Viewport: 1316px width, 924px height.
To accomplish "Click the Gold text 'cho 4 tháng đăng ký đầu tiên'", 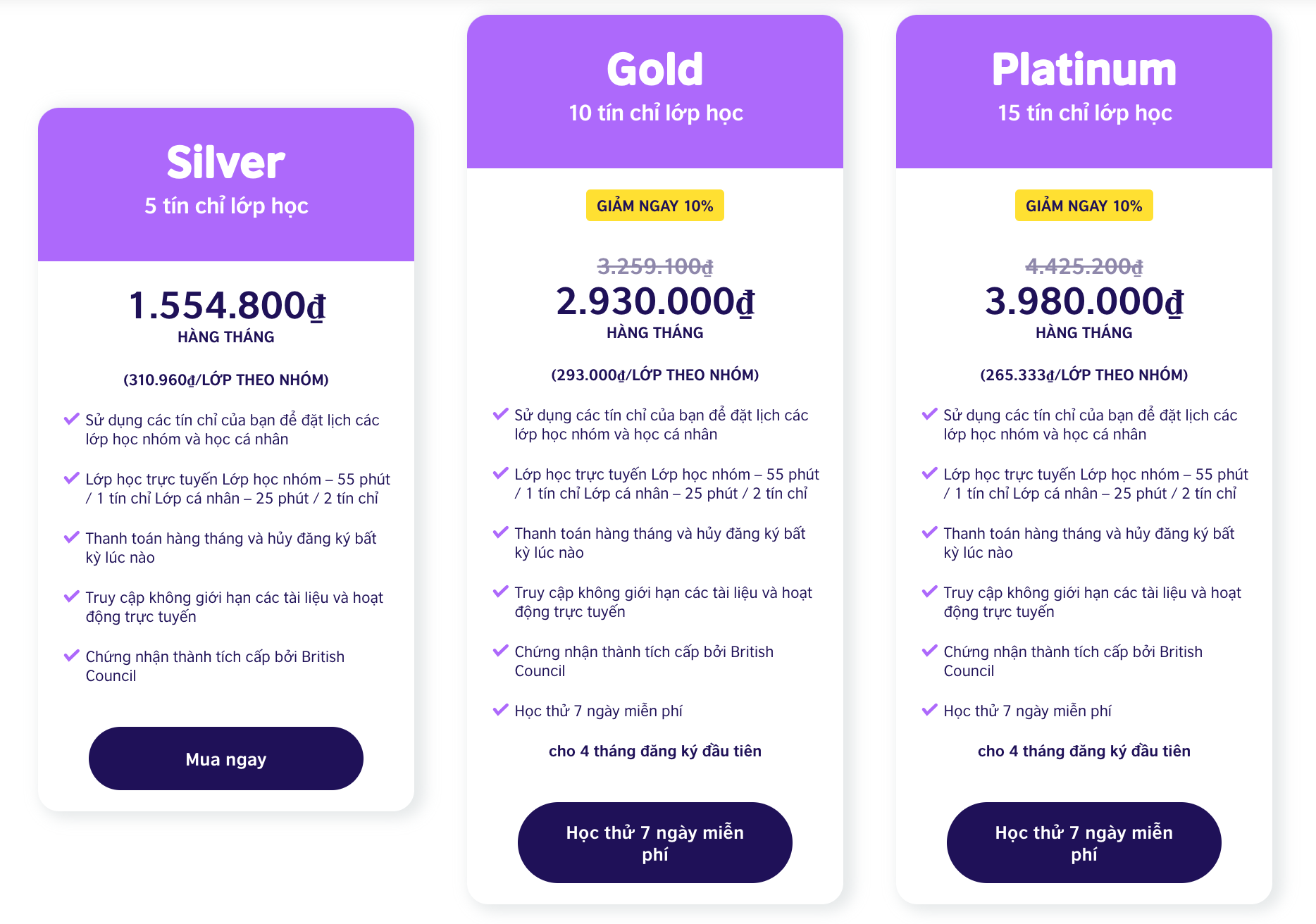I will click(654, 751).
